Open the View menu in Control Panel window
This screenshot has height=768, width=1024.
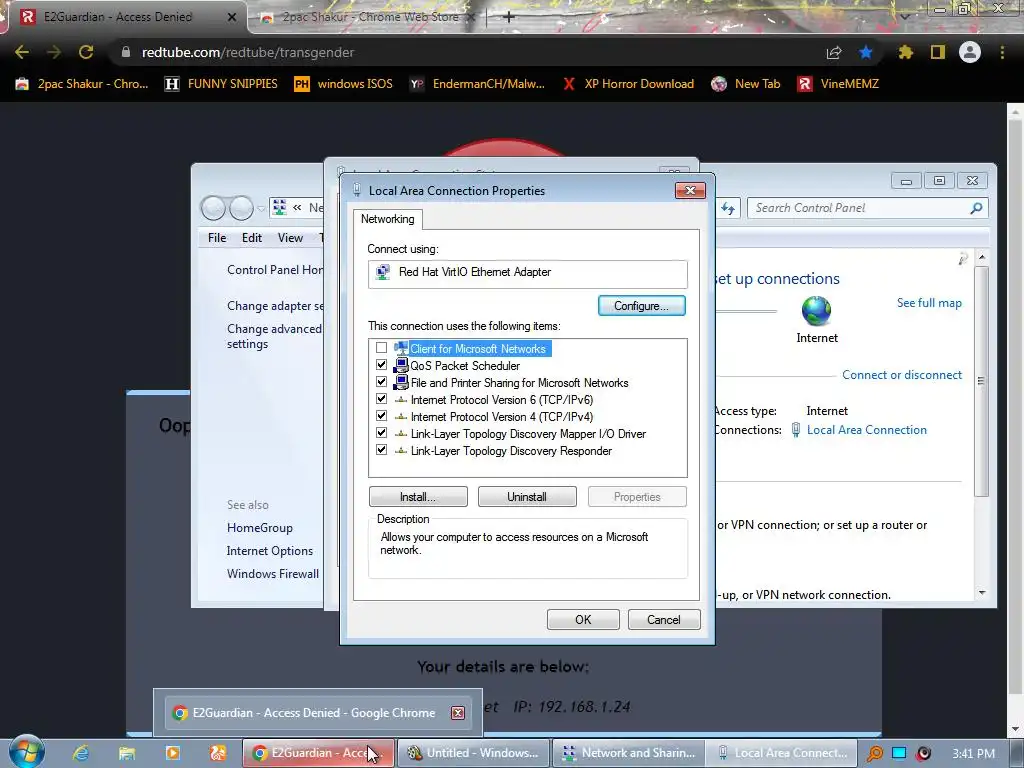[290, 238]
